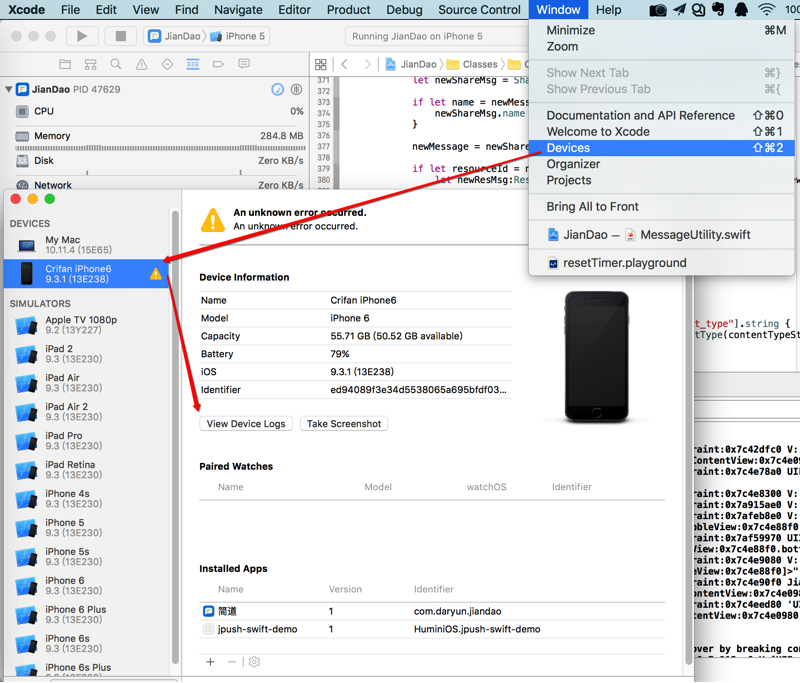The width and height of the screenshot is (800, 683).
Task: Select My Mac in Devices list
Action: [87, 245]
